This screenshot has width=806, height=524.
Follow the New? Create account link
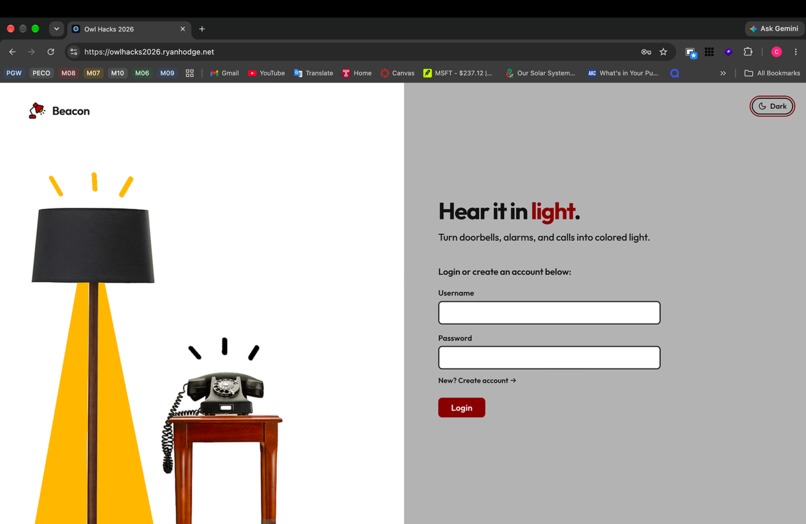(x=477, y=381)
